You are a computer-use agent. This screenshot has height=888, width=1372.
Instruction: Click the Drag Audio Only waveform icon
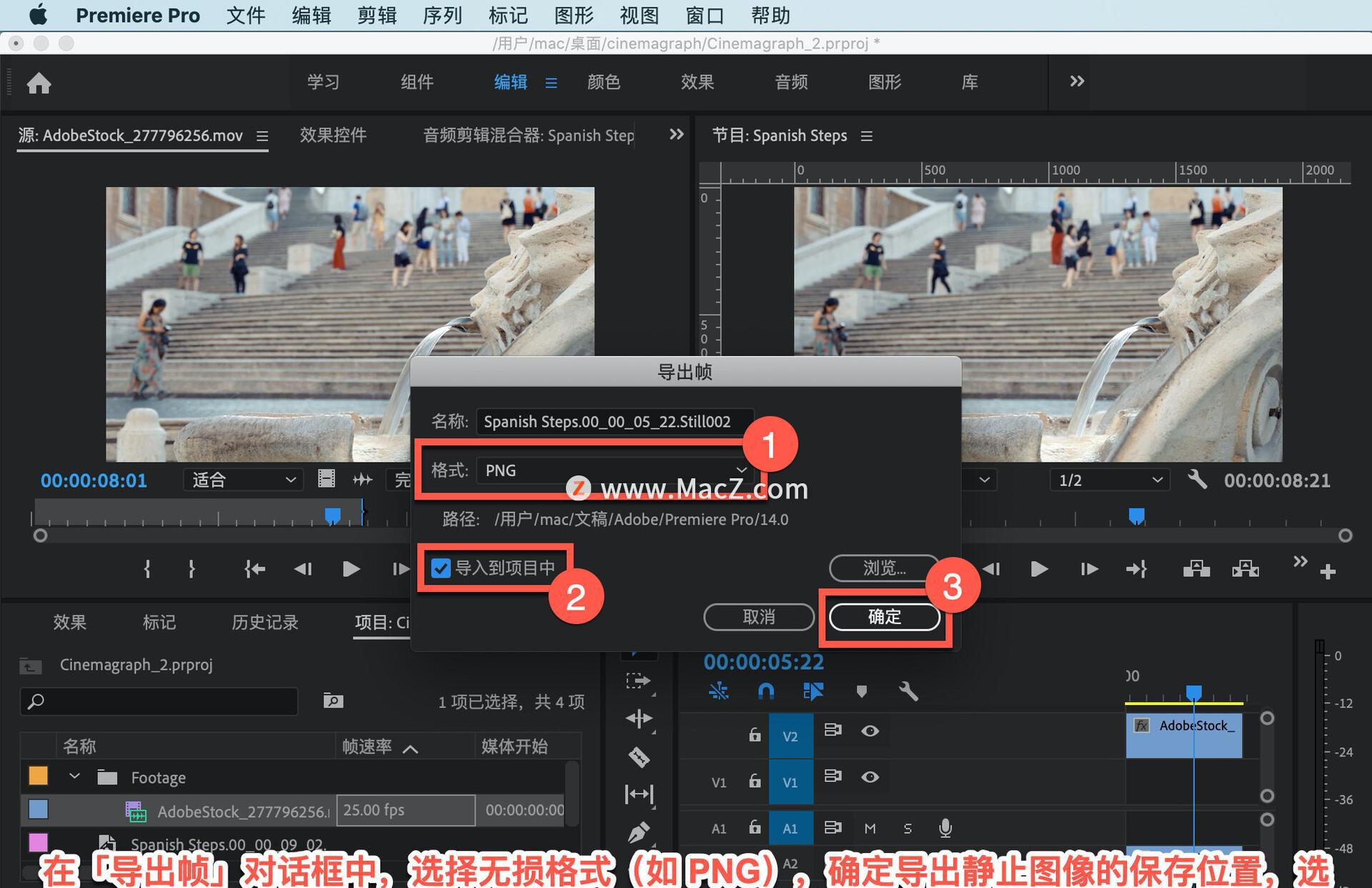click(x=363, y=480)
